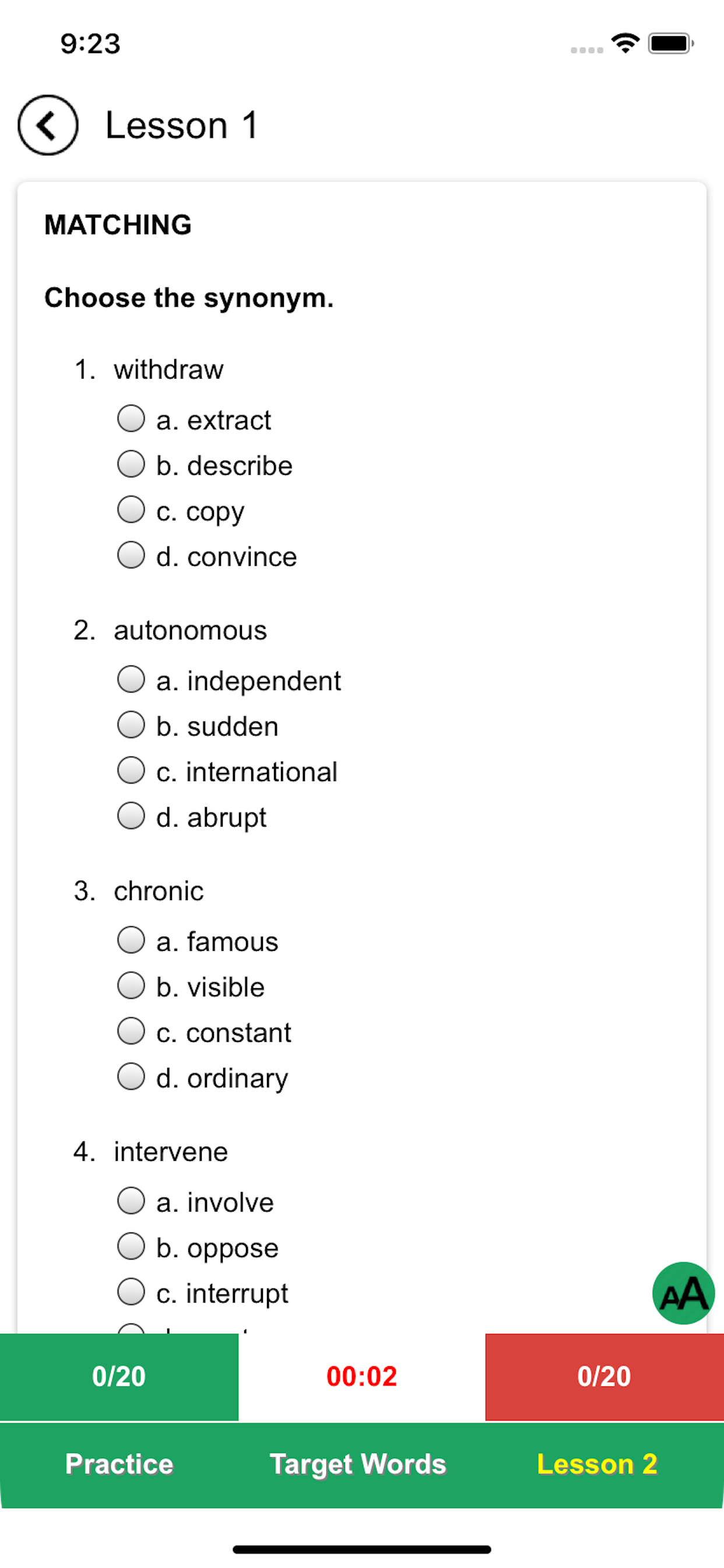Tap the green correct score counter

[x=120, y=1377]
